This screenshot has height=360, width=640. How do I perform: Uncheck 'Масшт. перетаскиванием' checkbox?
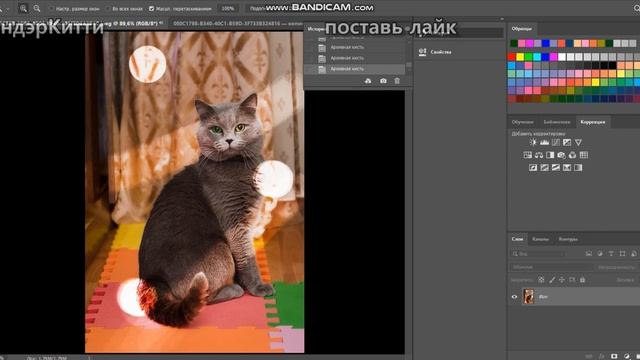[x=151, y=9]
